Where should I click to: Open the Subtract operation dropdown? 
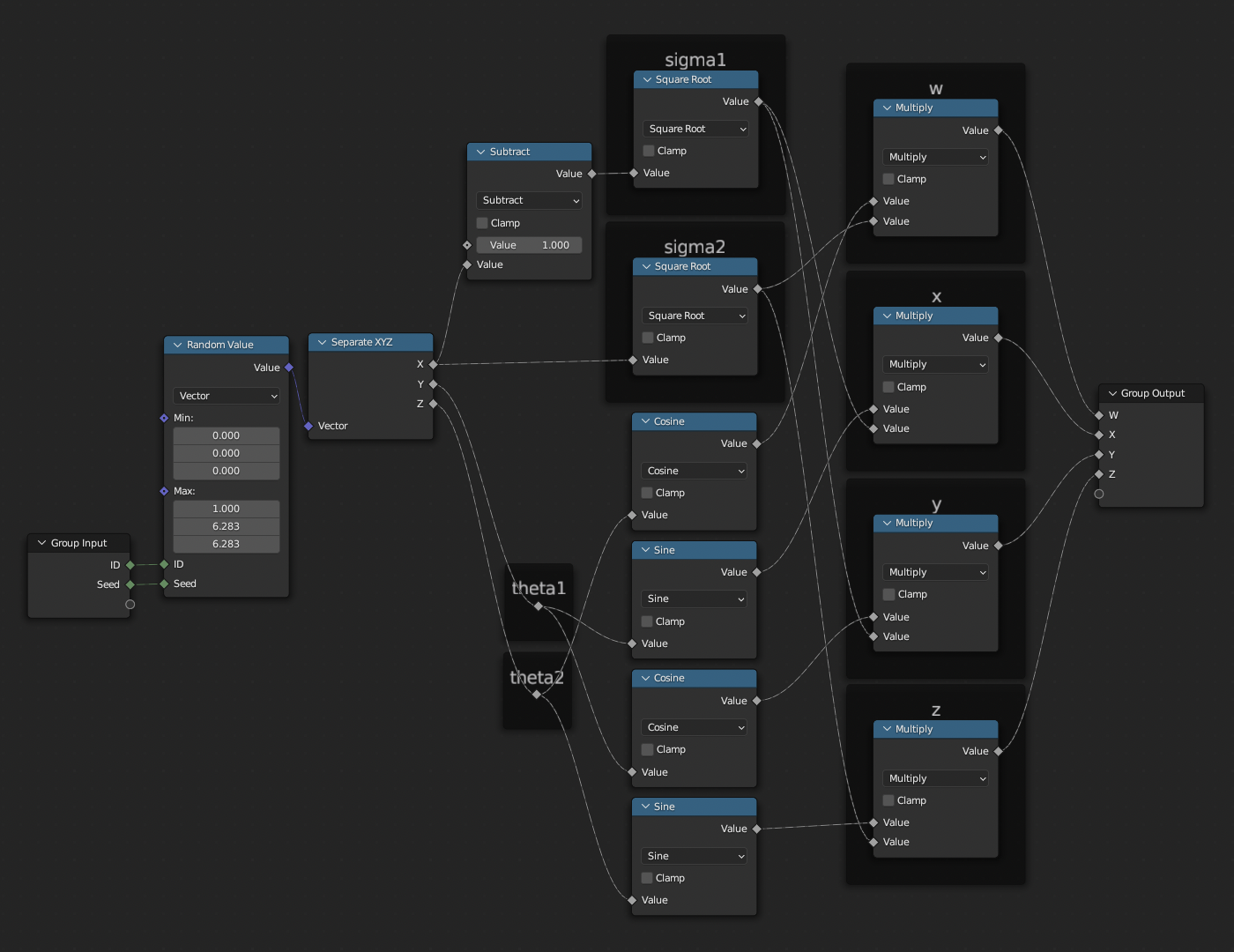pos(529,200)
